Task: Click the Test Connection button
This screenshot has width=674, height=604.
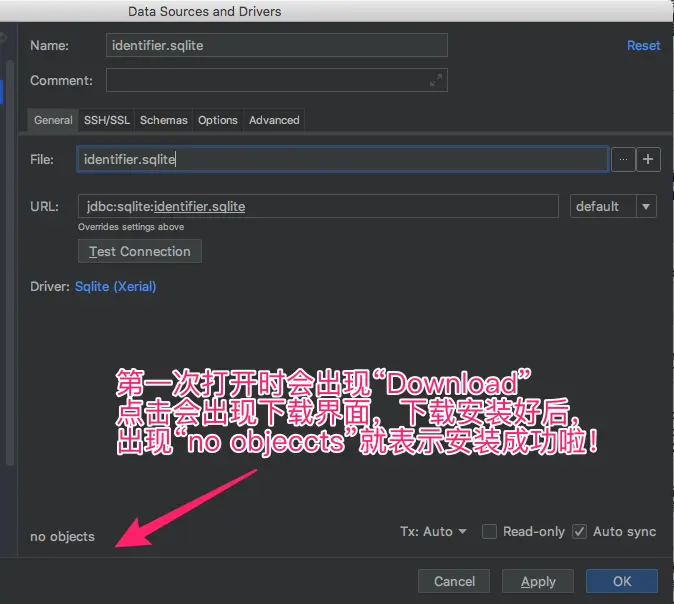Action: coord(140,251)
